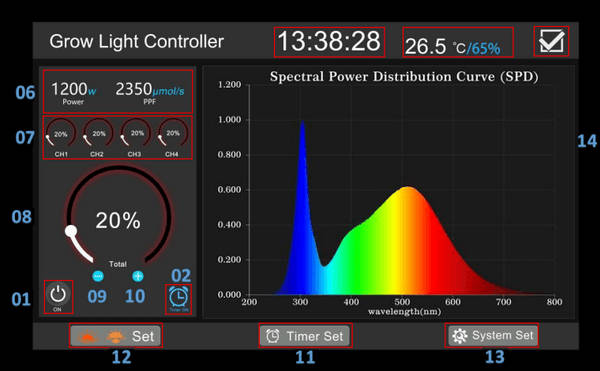Click the Spectral Power Distribution Curve title
Screen dimensions: 600x371
[x=404, y=76]
